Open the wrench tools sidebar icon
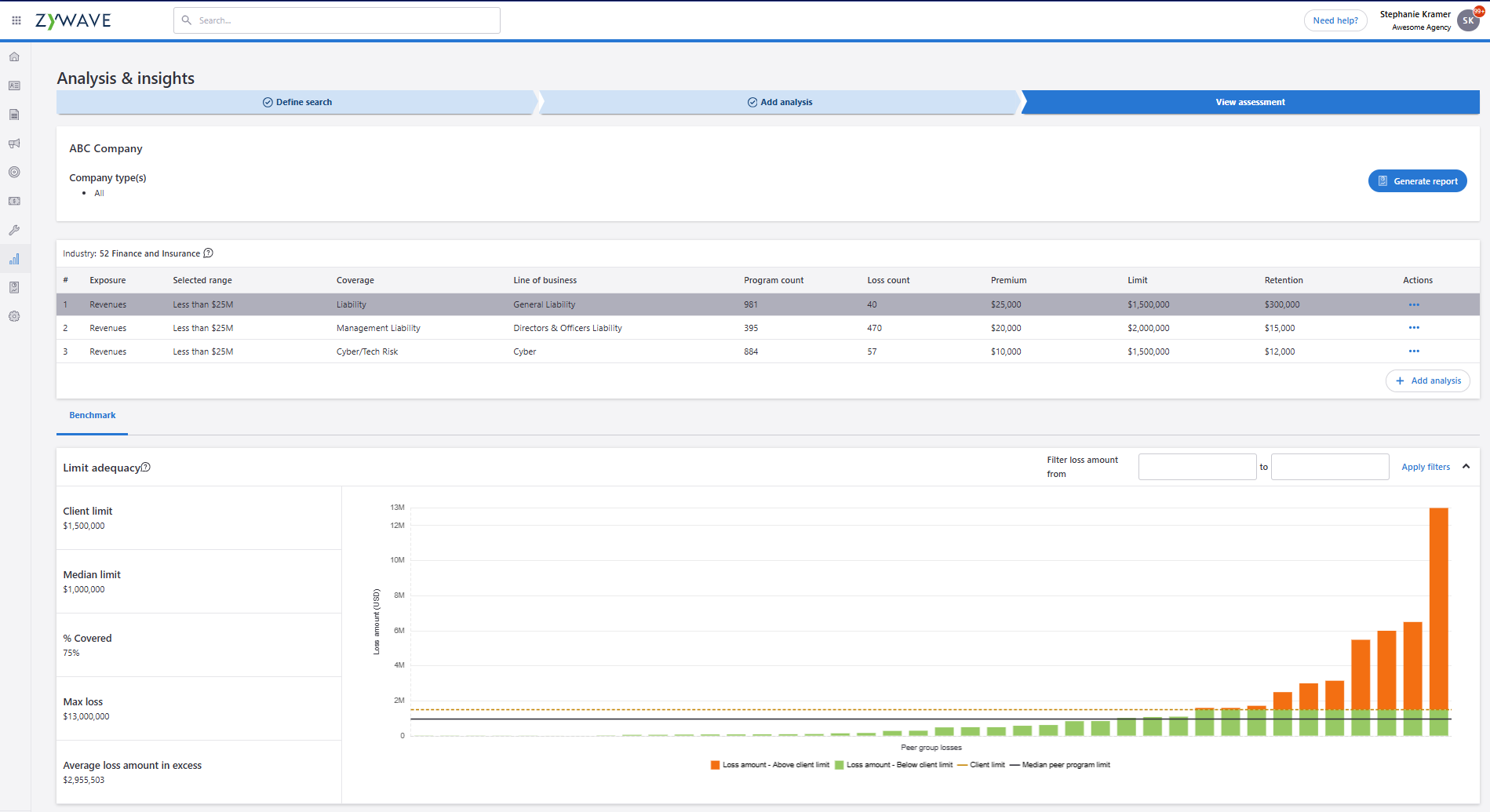The image size is (1490, 812). pos(14,231)
